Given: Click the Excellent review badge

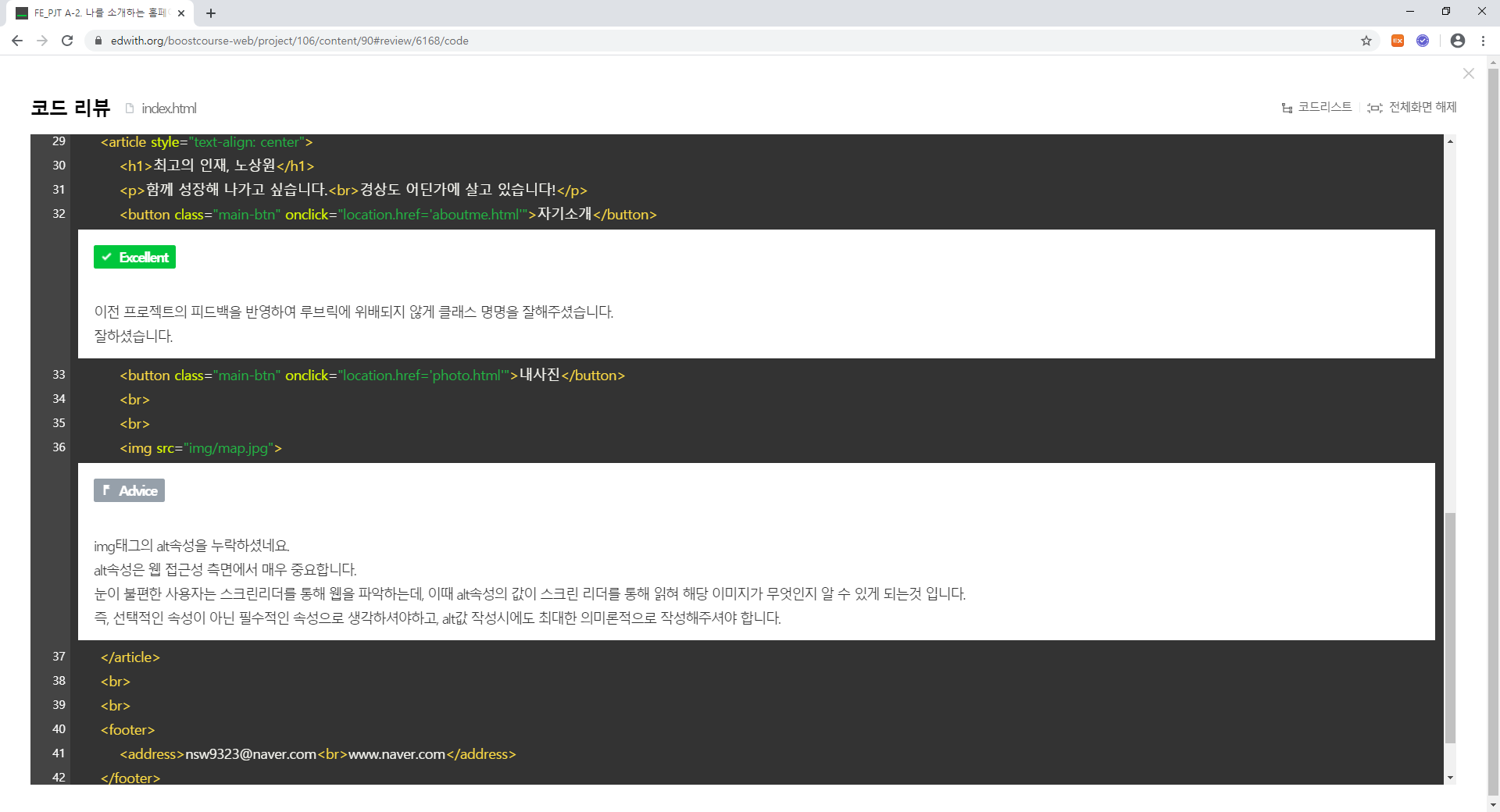Looking at the screenshot, I should click(134, 257).
